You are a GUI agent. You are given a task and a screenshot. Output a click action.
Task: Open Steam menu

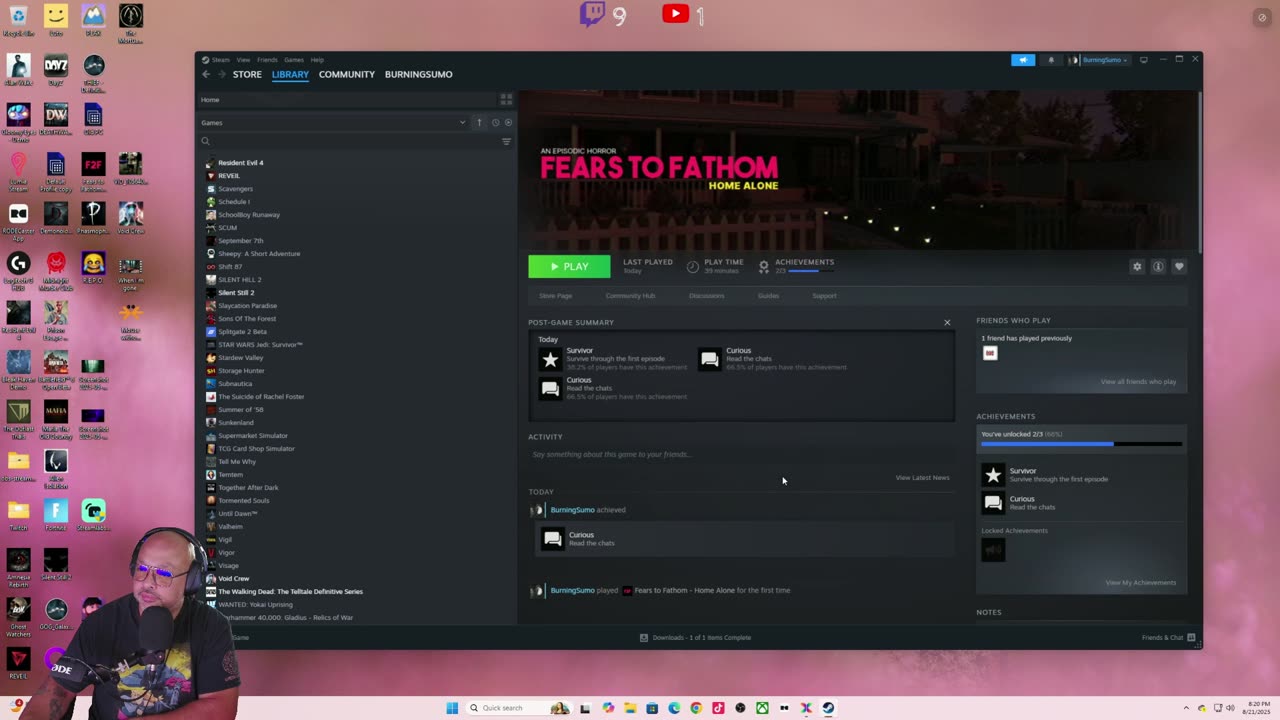220,60
